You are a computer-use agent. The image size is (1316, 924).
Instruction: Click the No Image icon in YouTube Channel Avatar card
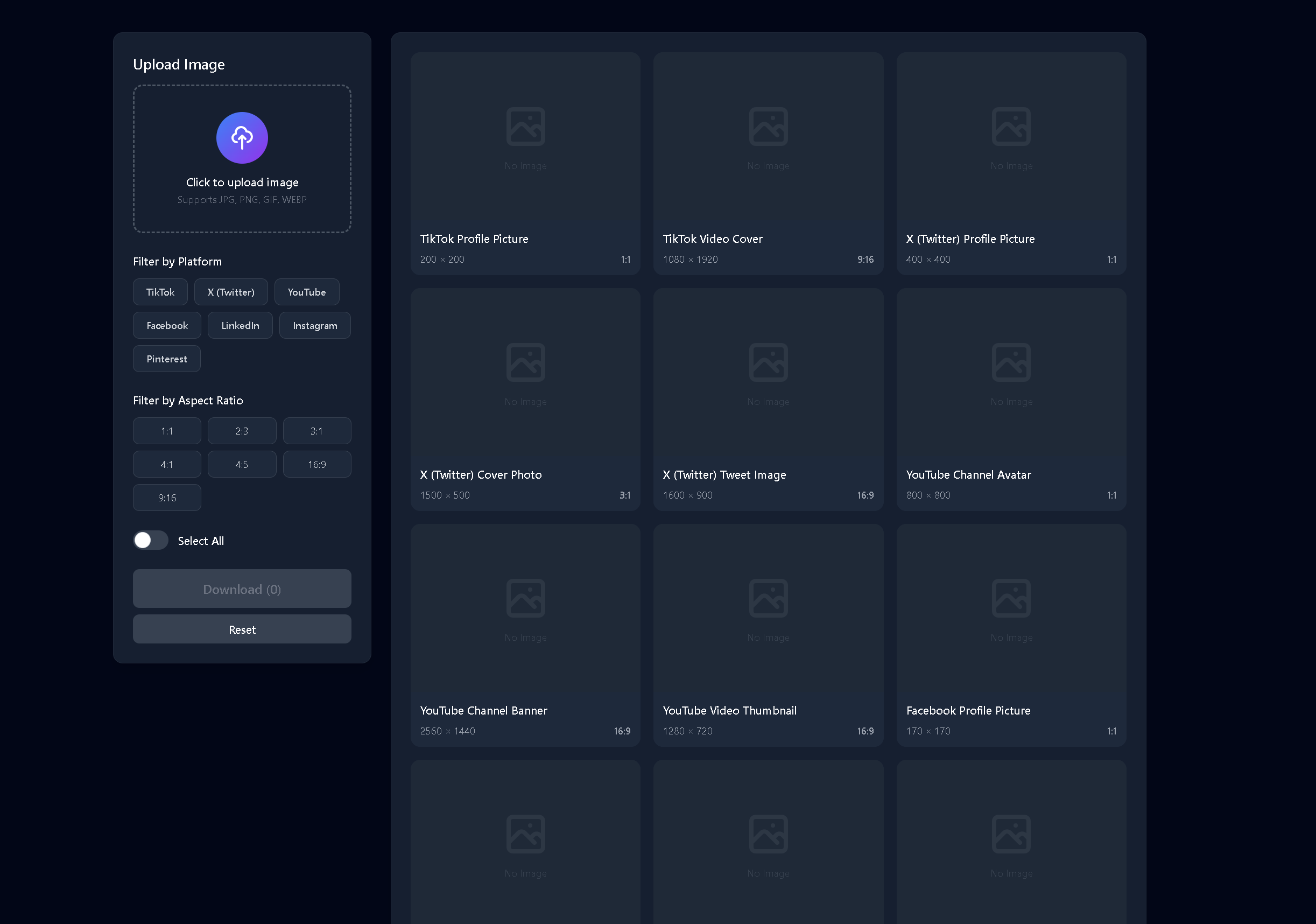point(1011,362)
